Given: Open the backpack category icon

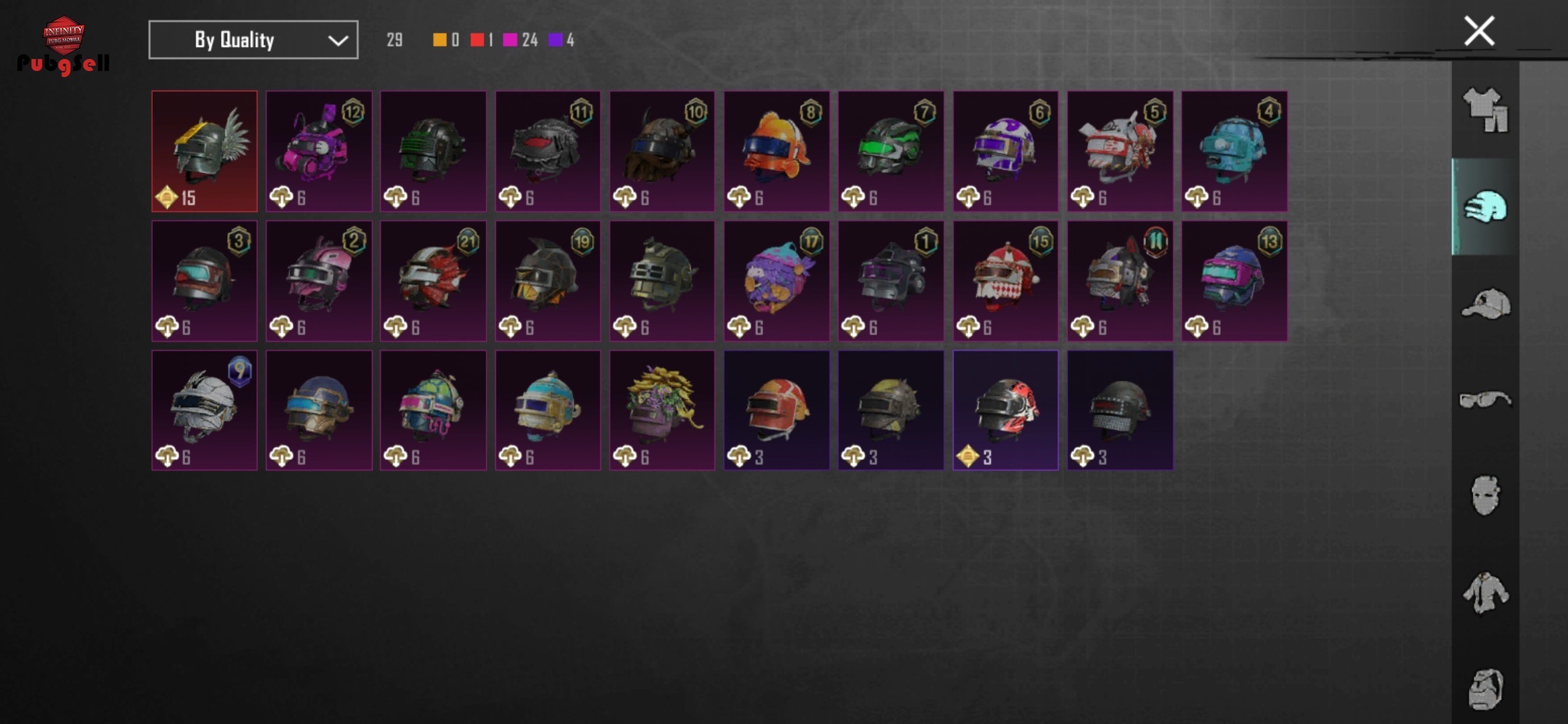Looking at the screenshot, I should tap(1485, 688).
